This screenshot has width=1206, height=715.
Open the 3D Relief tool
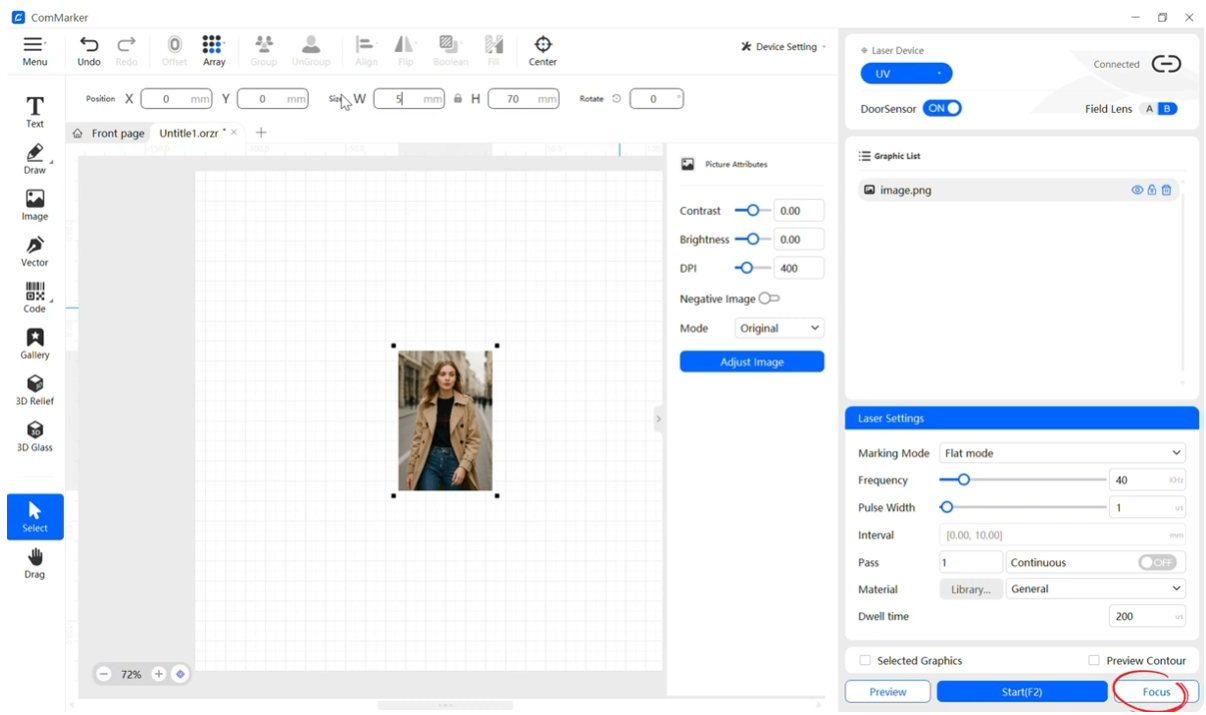click(x=35, y=388)
